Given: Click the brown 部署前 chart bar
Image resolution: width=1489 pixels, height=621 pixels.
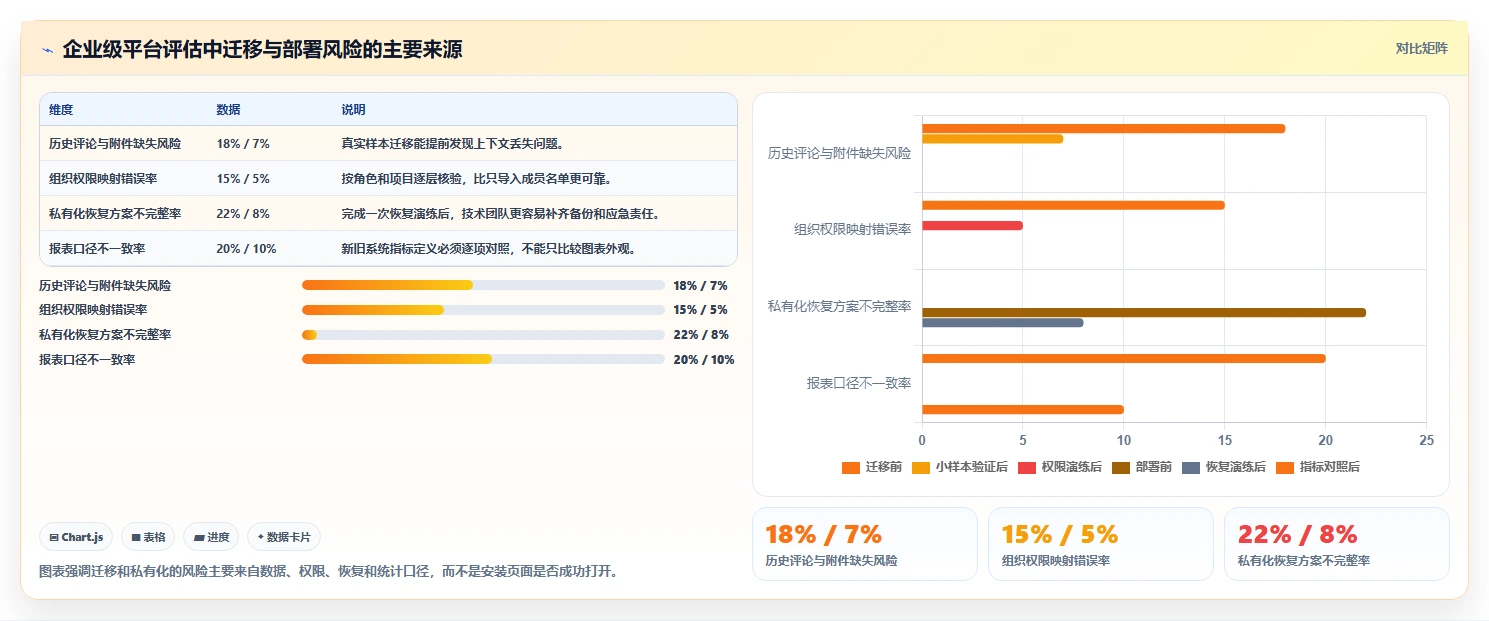Looking at the screenshot, I should (1144, 313).
